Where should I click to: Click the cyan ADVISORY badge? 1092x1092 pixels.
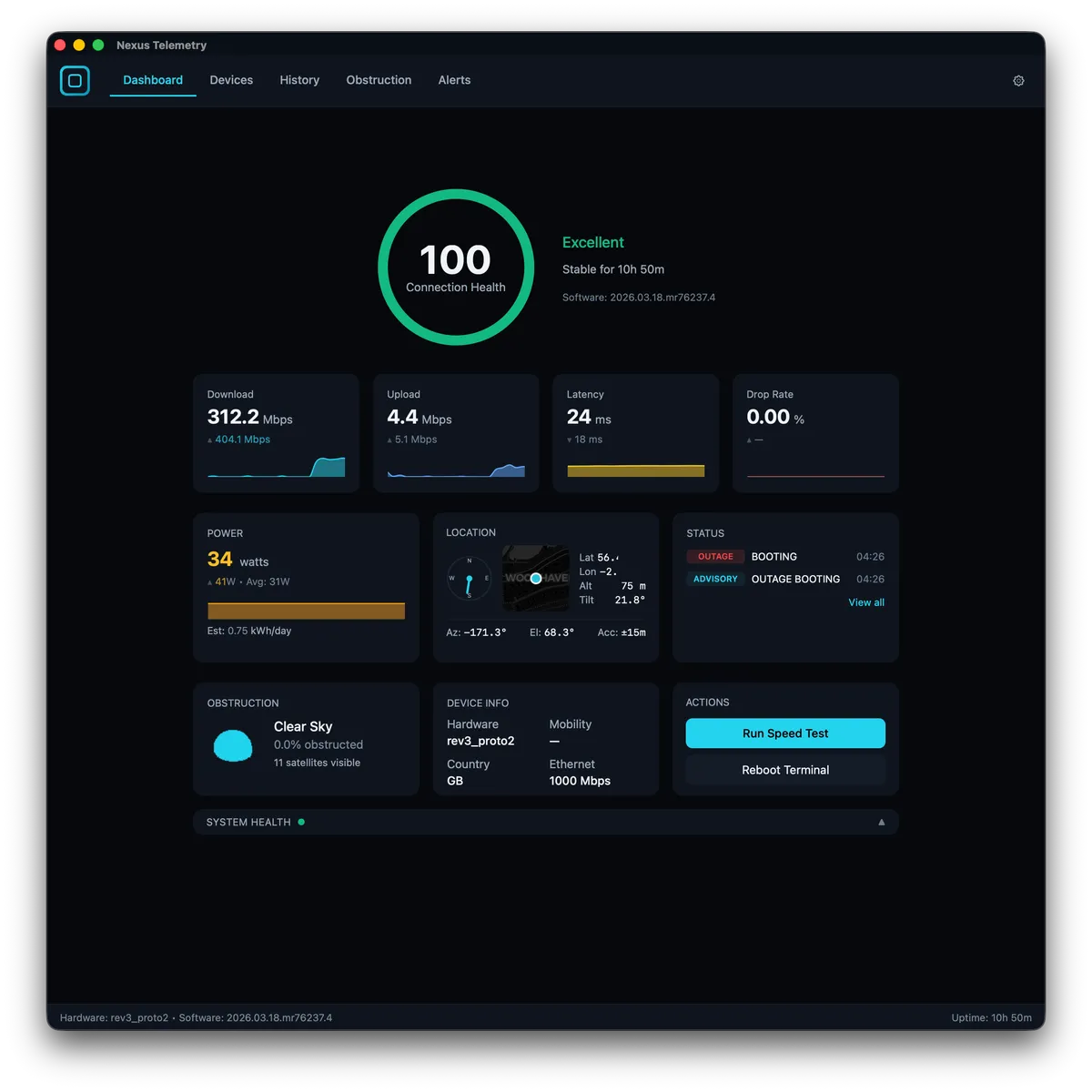click(715, 579)
